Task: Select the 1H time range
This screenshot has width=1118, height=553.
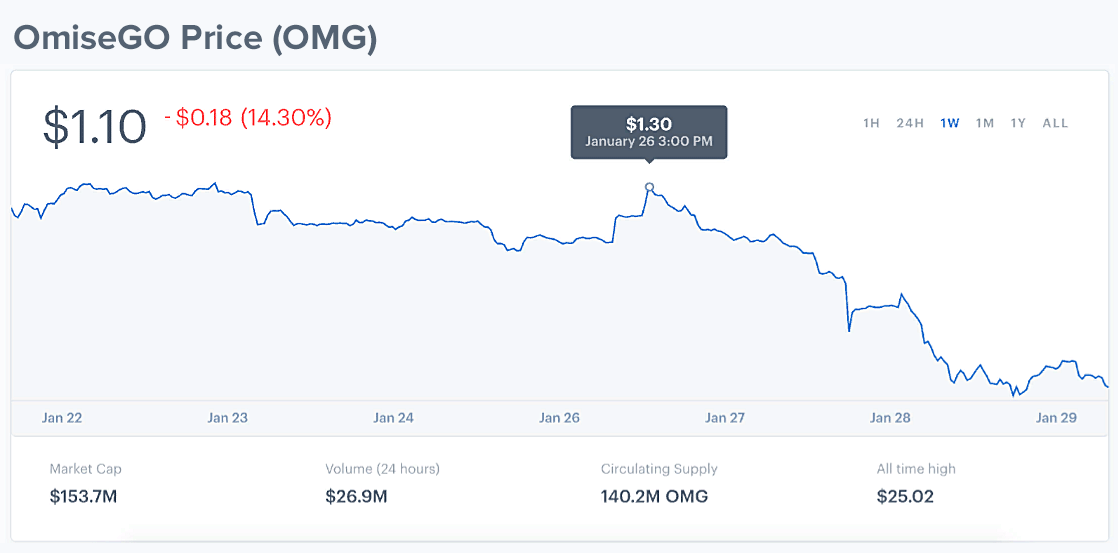Action: point(871,123)
